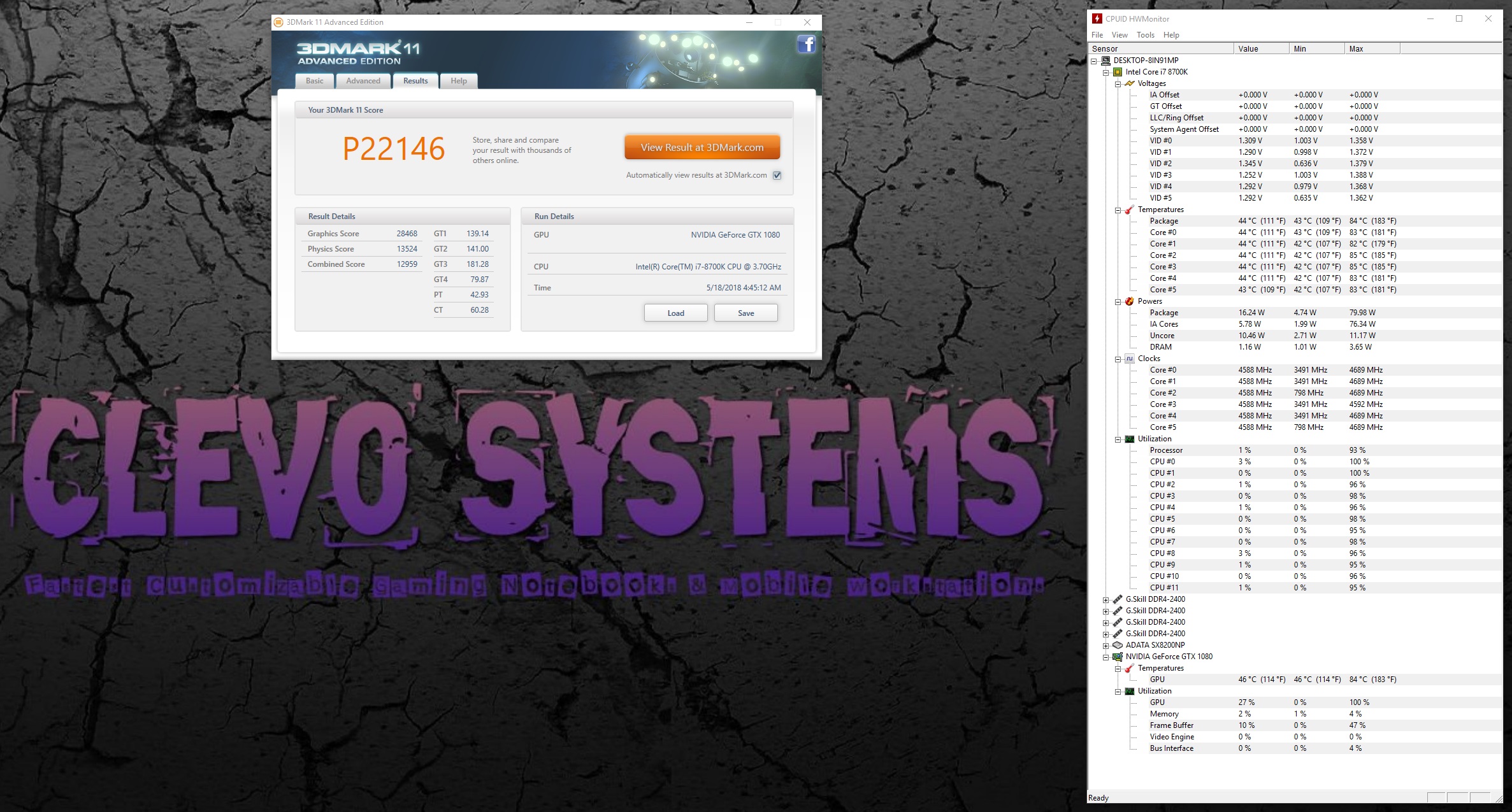This screenshot has height=812, width=1512.
Task: Click the Voltages lightning icon
Action: coord(1130,83)
